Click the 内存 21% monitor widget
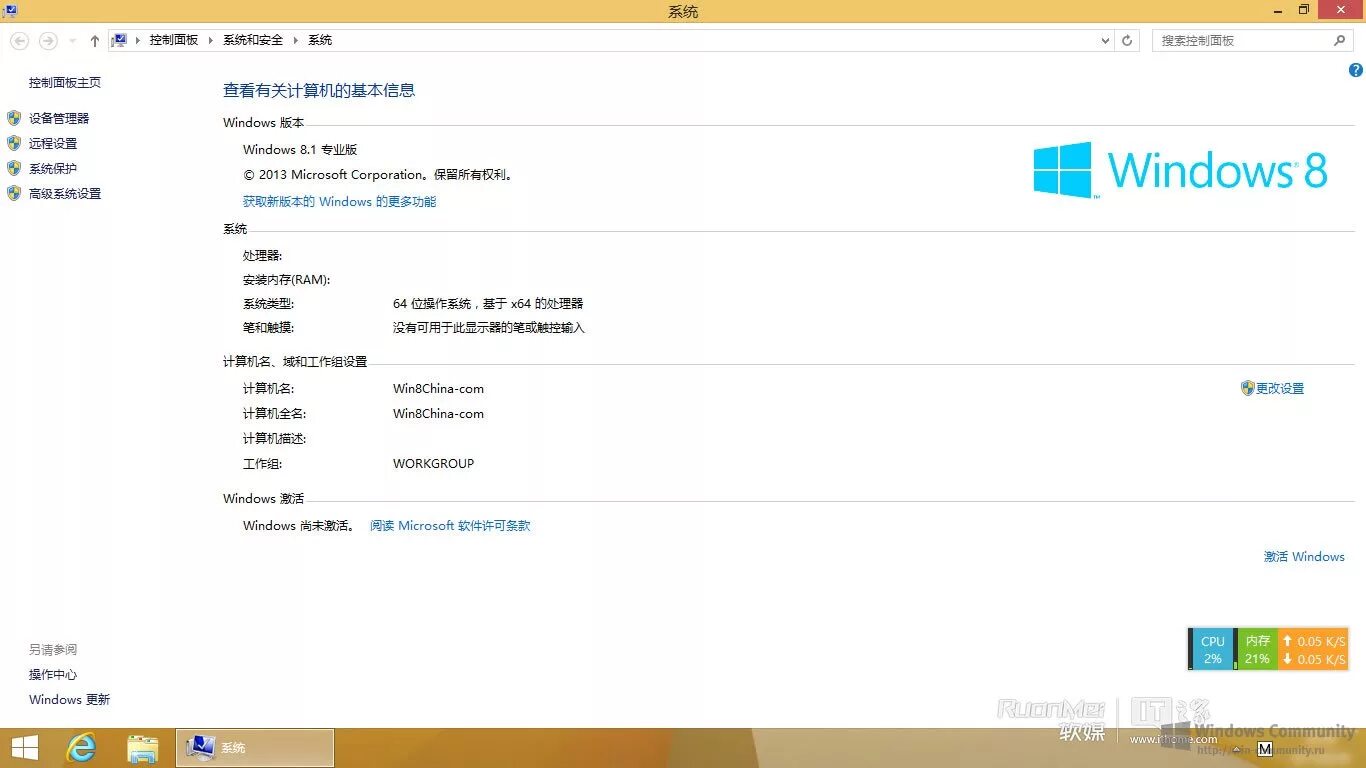The height and width of the screenshot is (768, 1366). 1256,650
